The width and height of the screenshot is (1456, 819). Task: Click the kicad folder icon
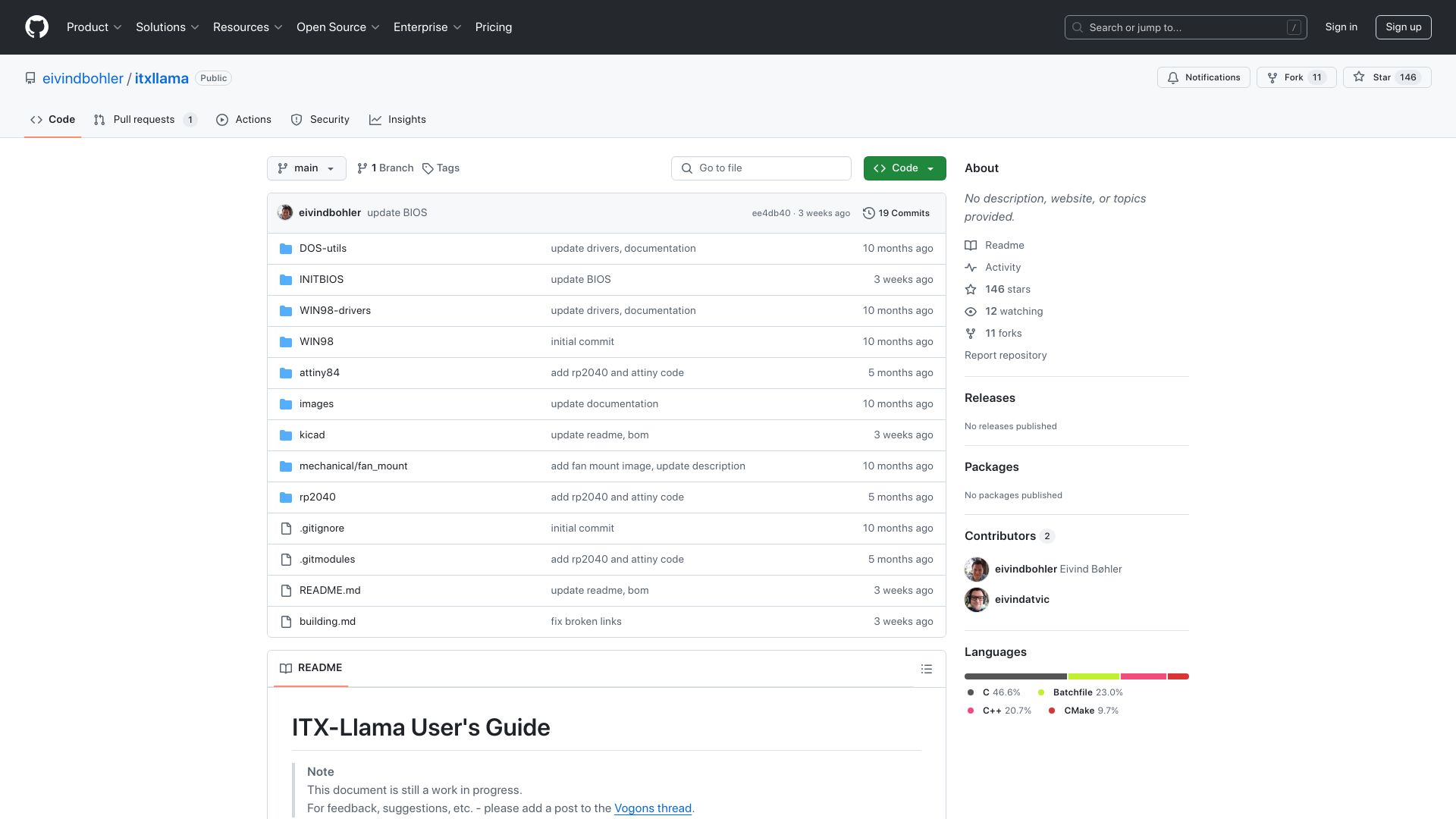coord(286,435)
